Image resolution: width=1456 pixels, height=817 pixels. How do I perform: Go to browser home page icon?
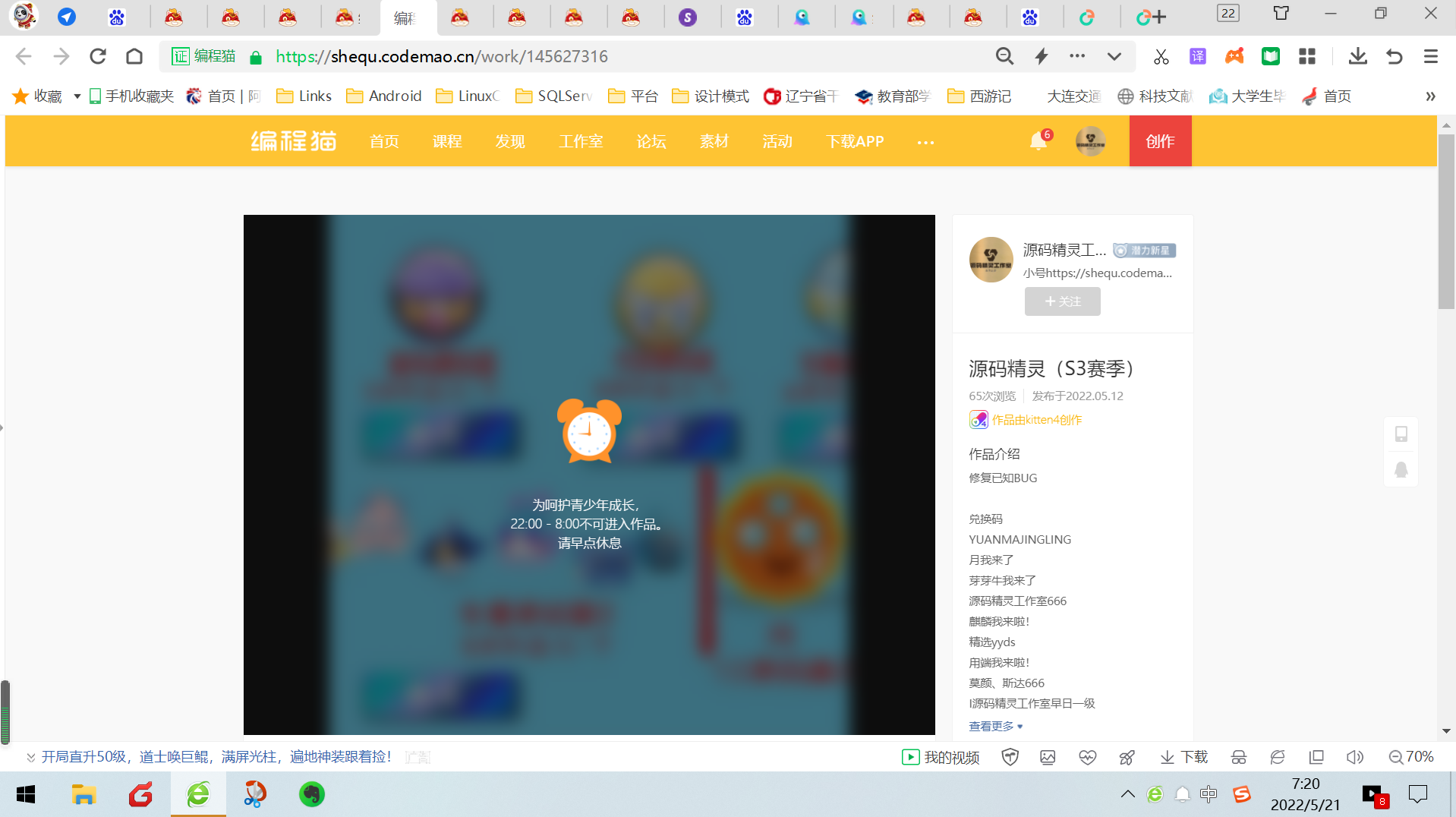(134, 56)
